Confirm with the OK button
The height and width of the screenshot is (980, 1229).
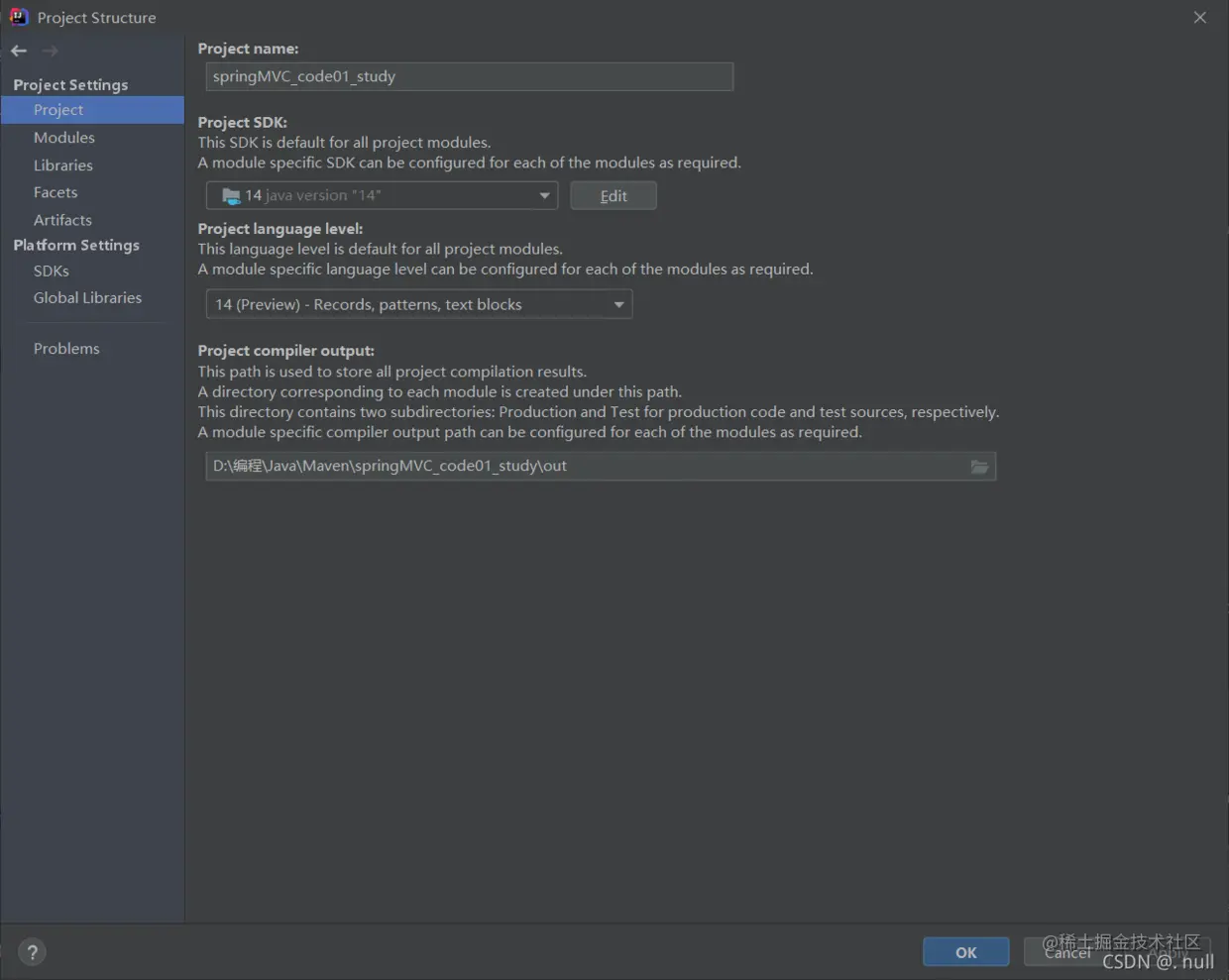point(966,952)
